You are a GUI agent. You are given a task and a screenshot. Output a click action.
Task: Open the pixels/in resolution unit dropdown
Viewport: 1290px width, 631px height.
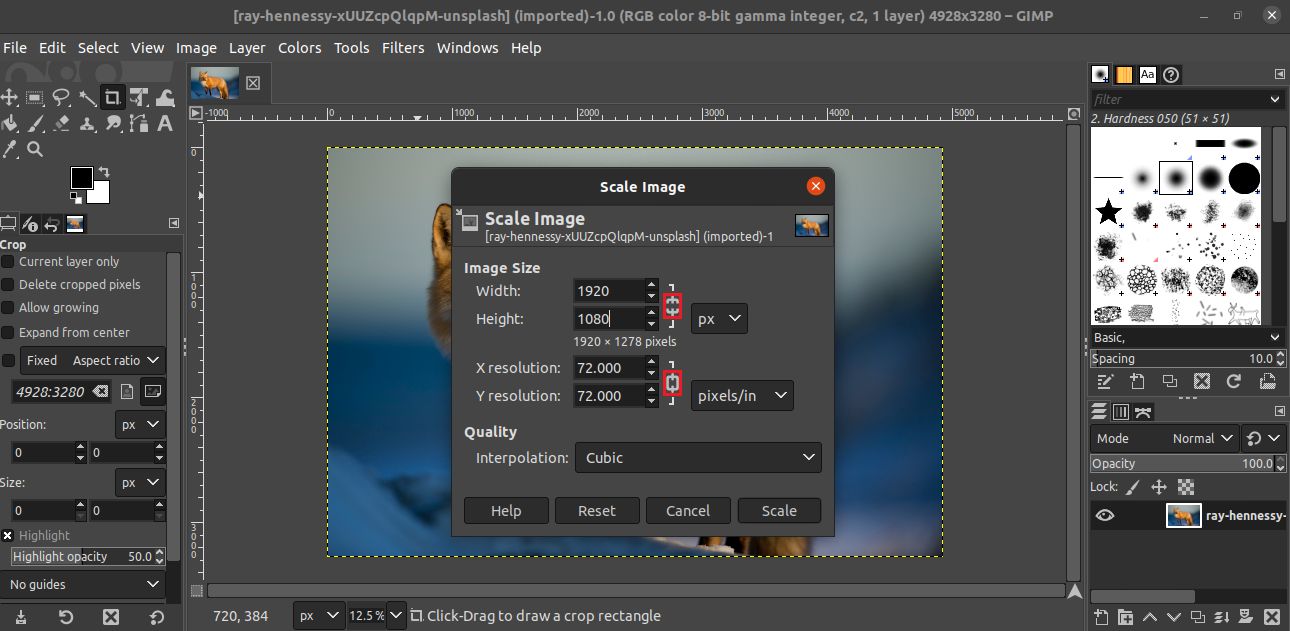tap(742, 396)
